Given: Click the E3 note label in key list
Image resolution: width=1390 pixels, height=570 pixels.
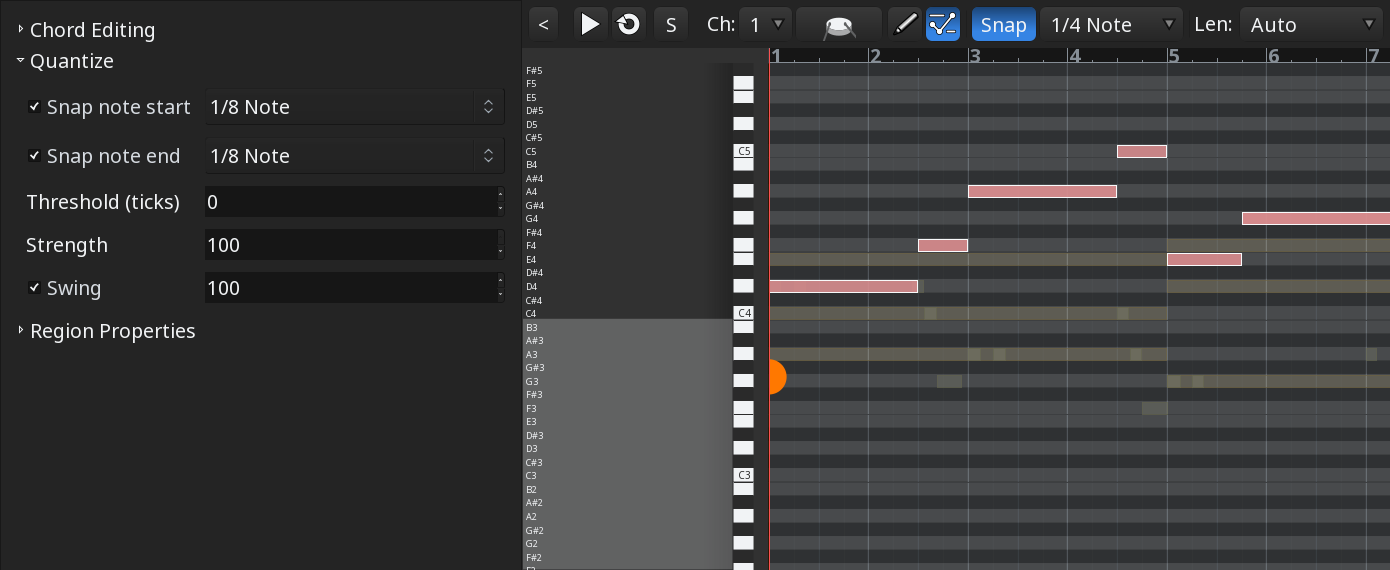Looking at the screenshot, I should pyautogui.click(x=532, y=422).
